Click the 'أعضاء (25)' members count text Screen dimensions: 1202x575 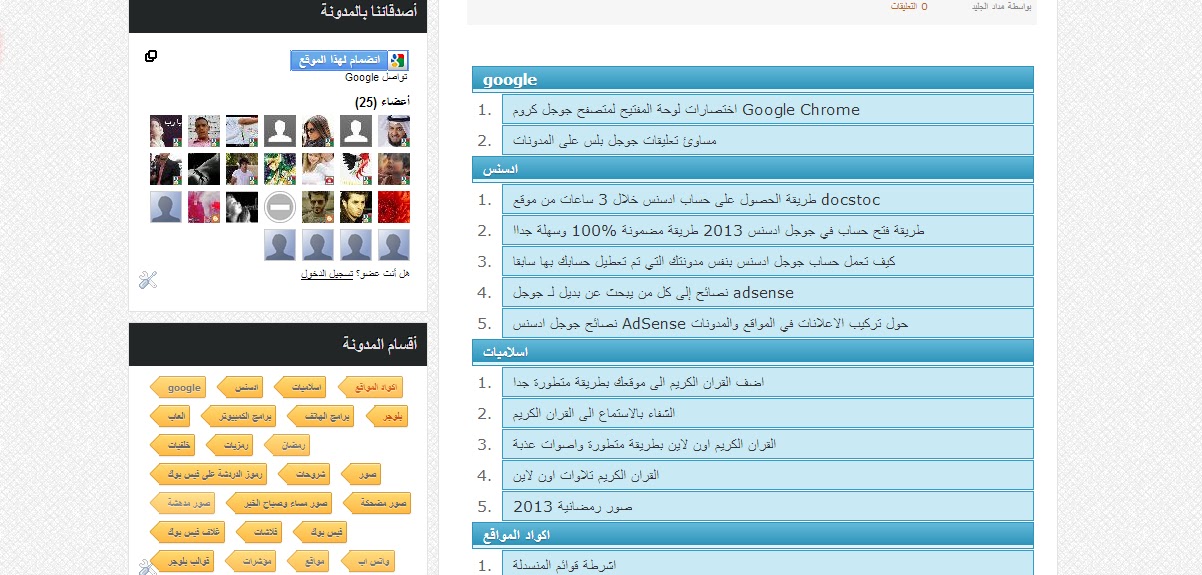tap(382, 102)
